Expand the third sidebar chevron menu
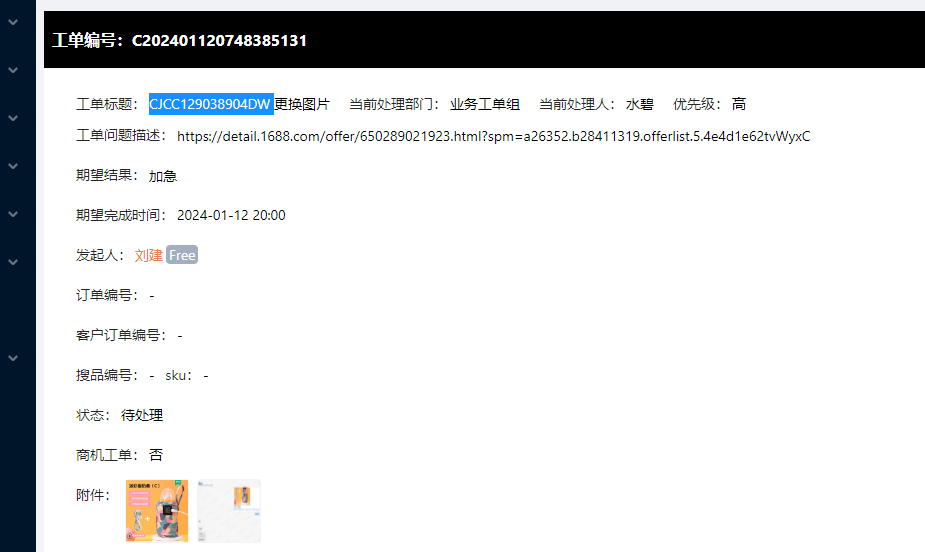The height and width of the screenshot is (552, 925). (x=13, y=118)
